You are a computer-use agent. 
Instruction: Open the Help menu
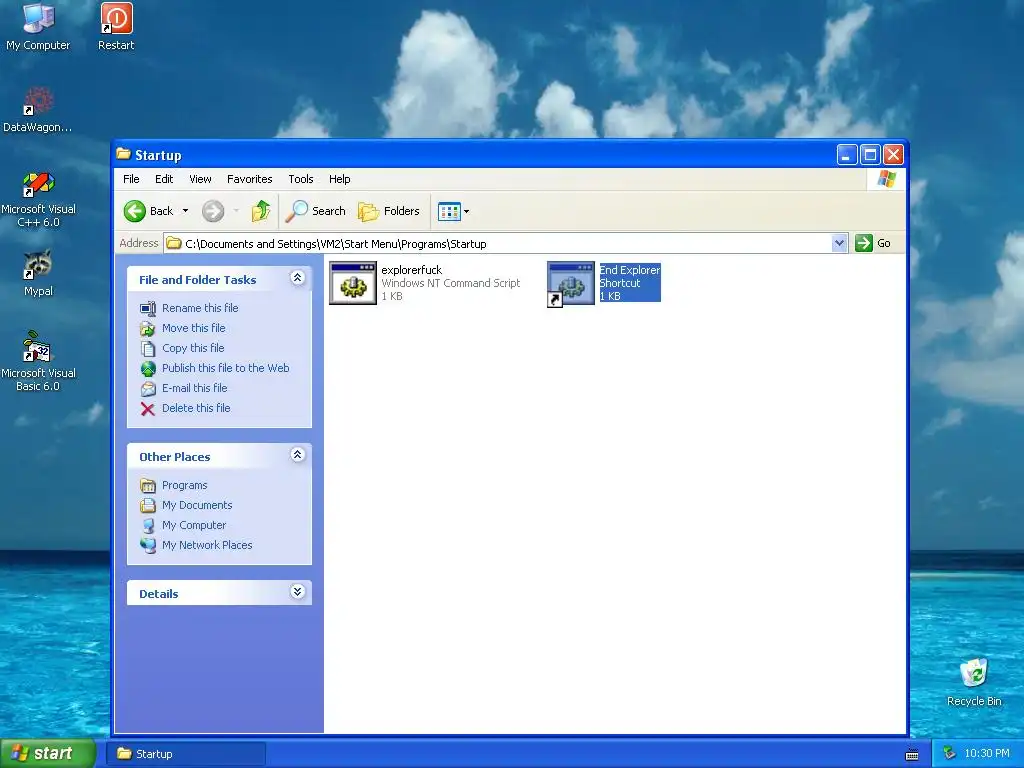coord(340,179)
